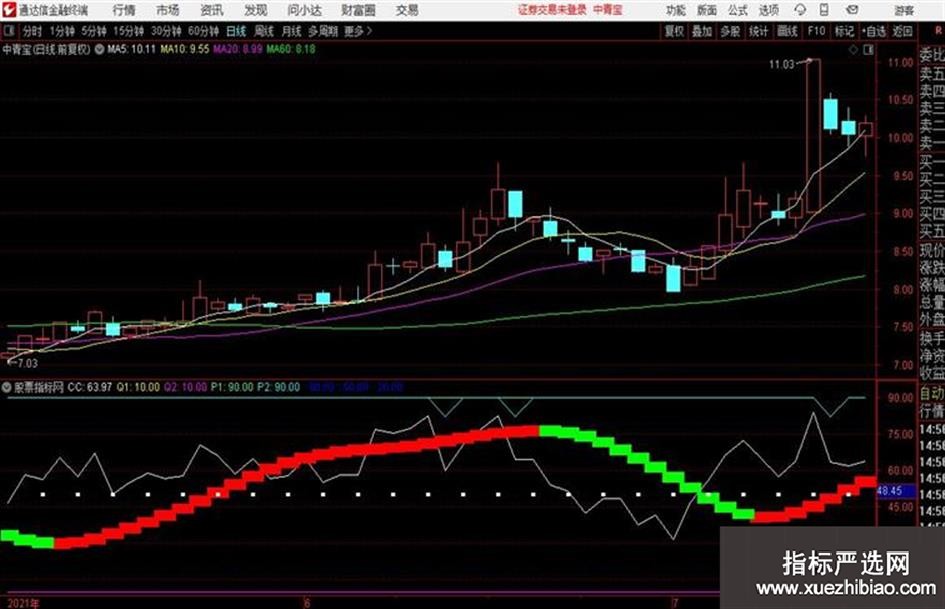
Task: Click the 游客 guest account label
Action: 903,10
